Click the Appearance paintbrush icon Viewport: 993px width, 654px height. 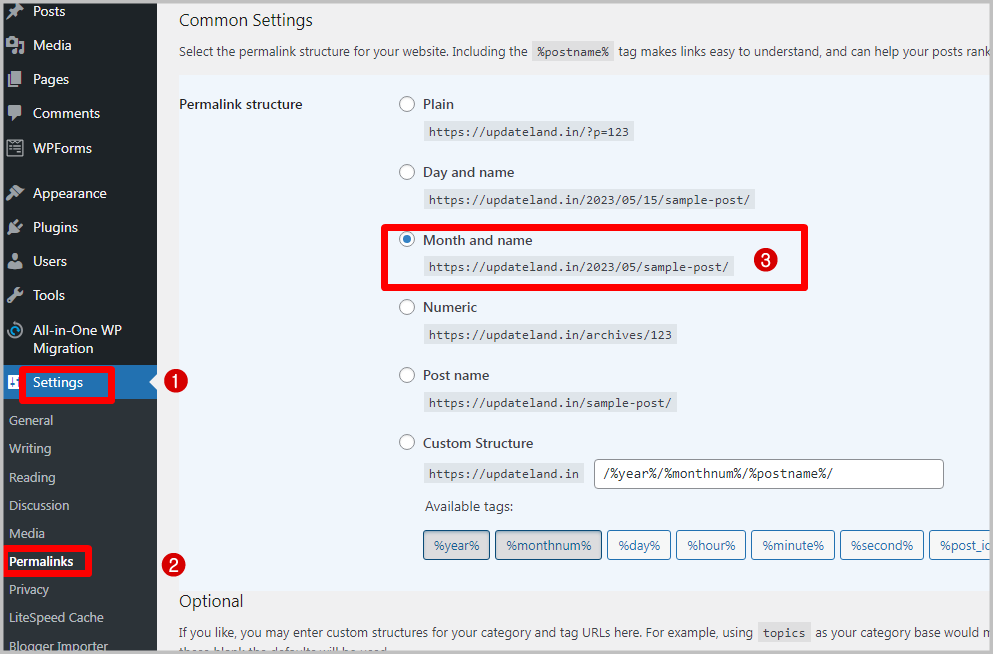pyautogui.click(x=15, y=193)
